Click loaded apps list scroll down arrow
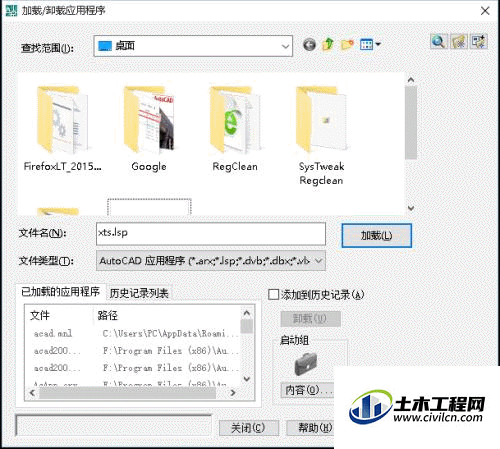This screenshot has width=500, height=449. [247, 379]
